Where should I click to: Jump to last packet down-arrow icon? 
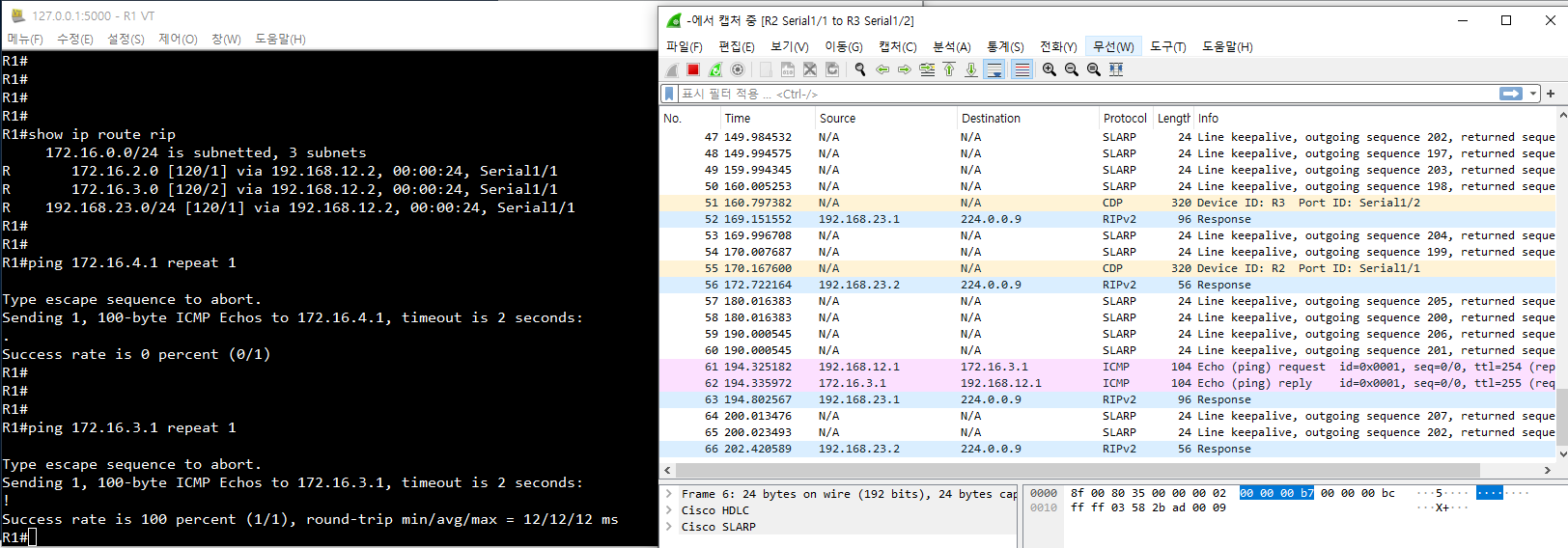pyautogui.click(x=971, y=69)
